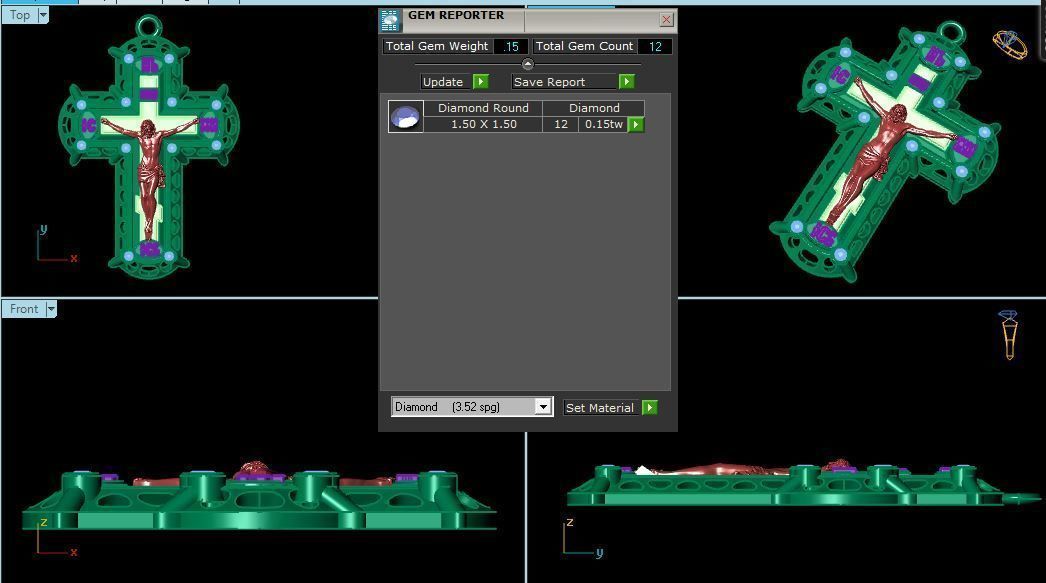This screenshot has height=583, width=1046.
Task: Click green arrow beside Save Report
Action: click(626, 81)
